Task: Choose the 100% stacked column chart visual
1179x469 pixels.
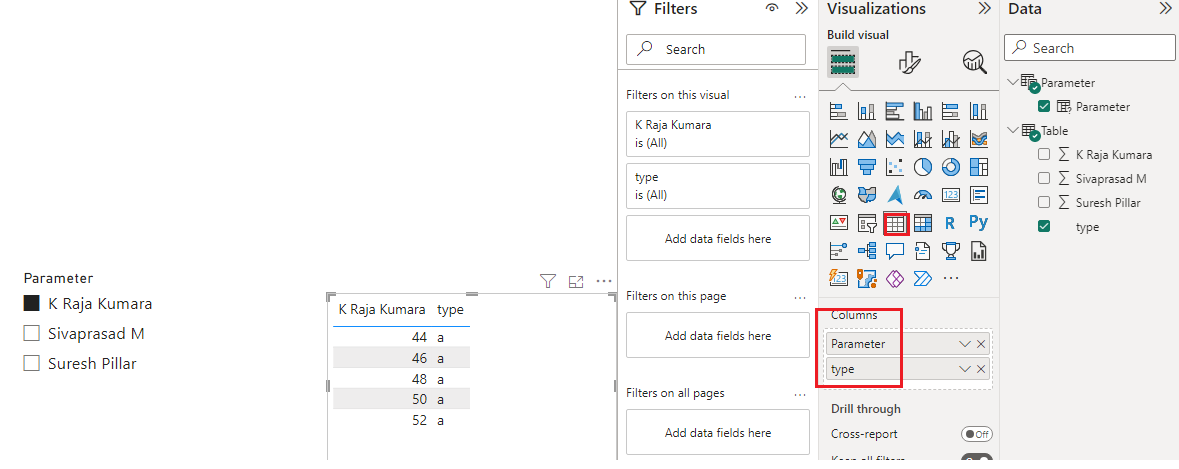Action: [978, 112]
